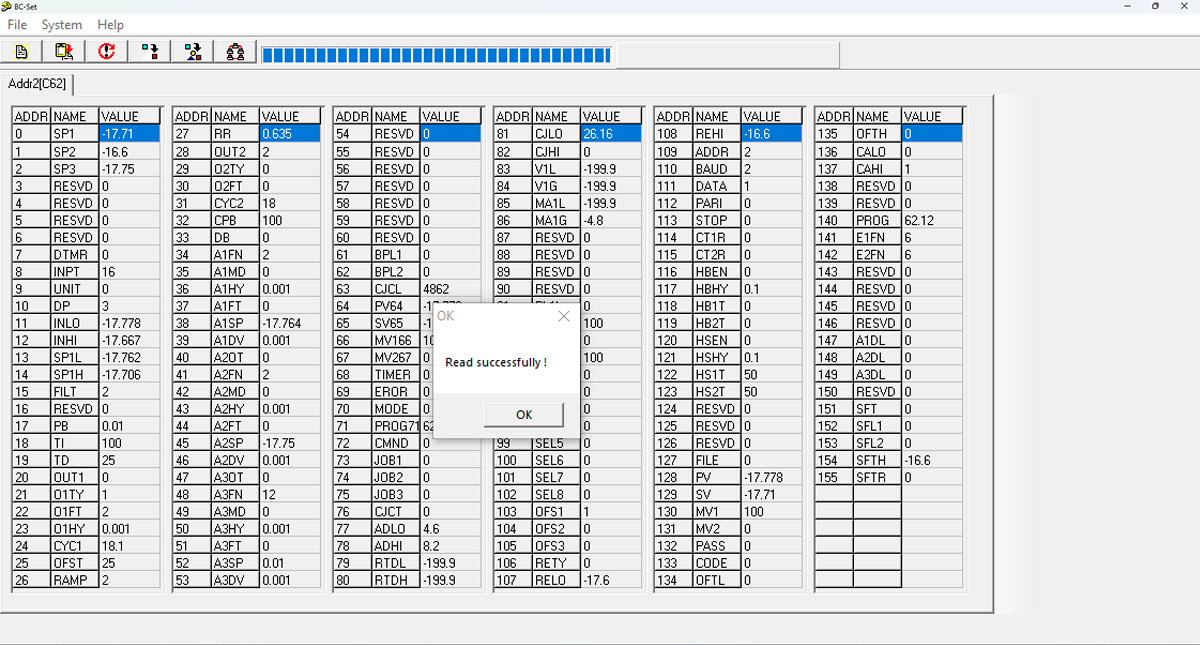Select the Addr2[C62] tab
The width and height of the screenshot is (1200, 645).
tap(36, 83)
